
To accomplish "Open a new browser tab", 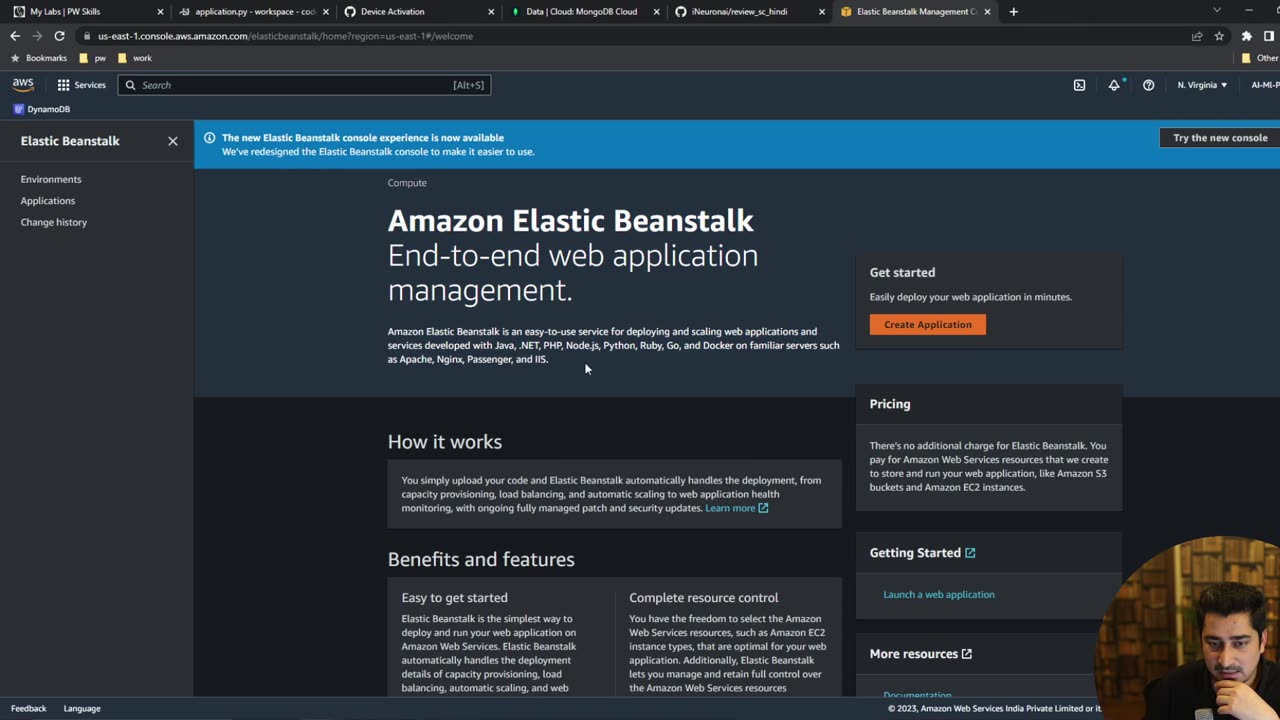I will coord(1013,12).
